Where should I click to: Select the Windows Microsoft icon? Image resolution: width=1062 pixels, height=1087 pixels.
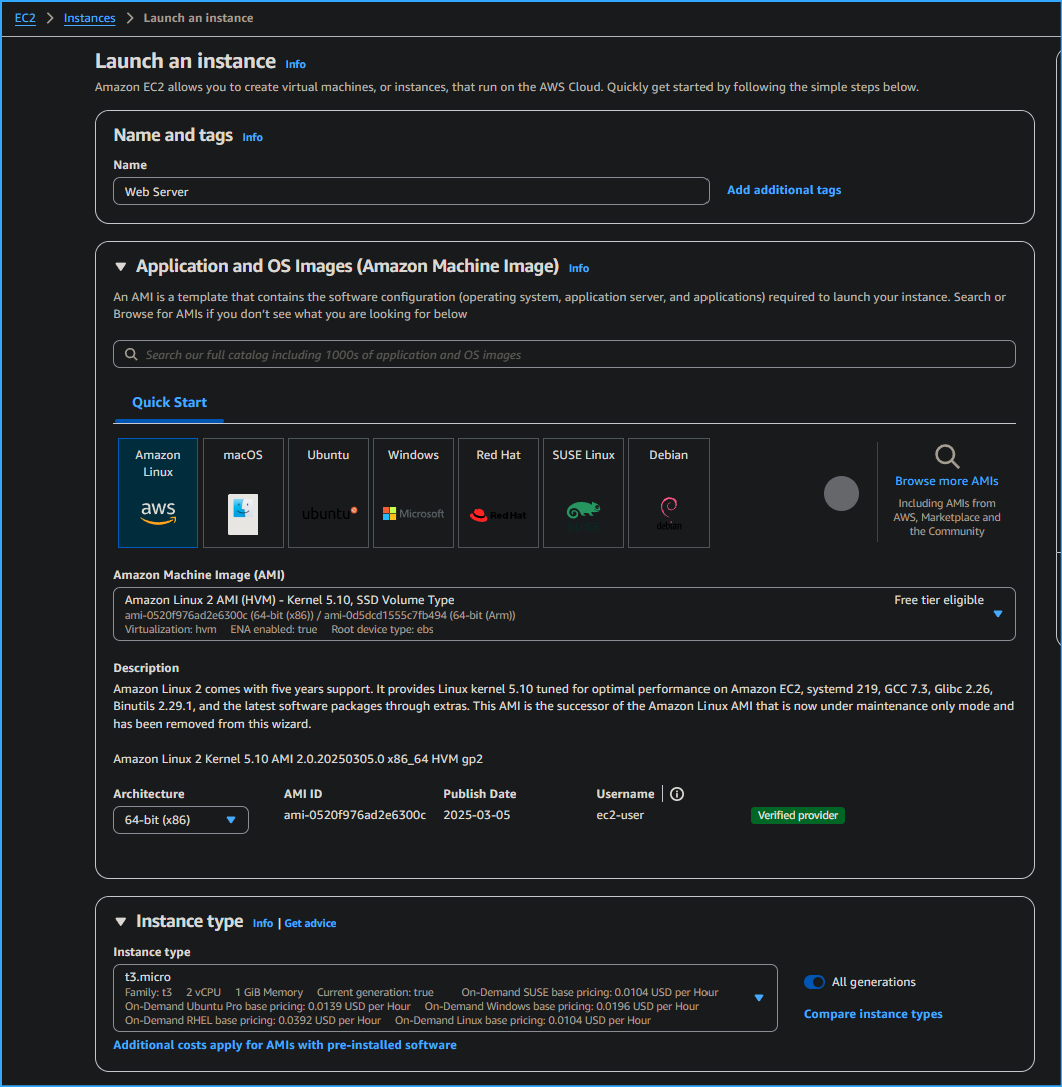[x=413, y=513]
